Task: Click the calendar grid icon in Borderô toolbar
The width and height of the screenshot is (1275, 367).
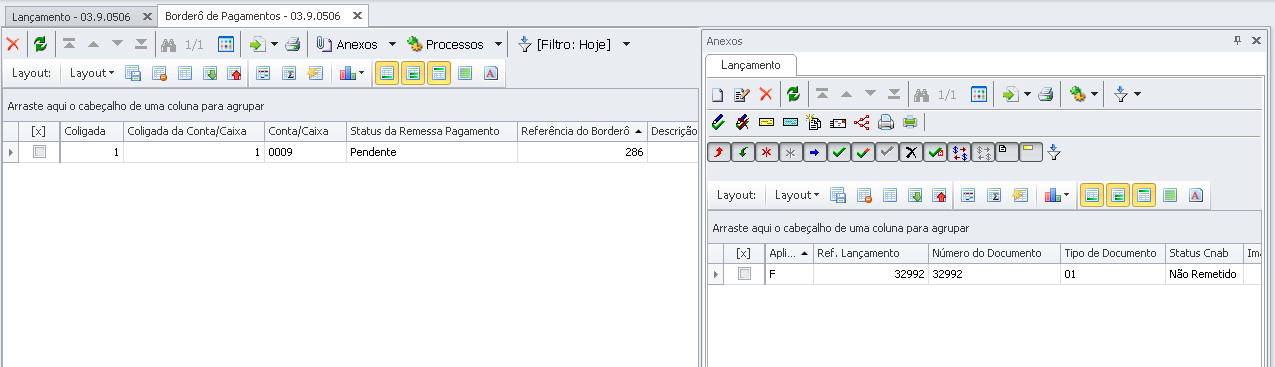Action: pyautogui.click(x=226, y=44)
